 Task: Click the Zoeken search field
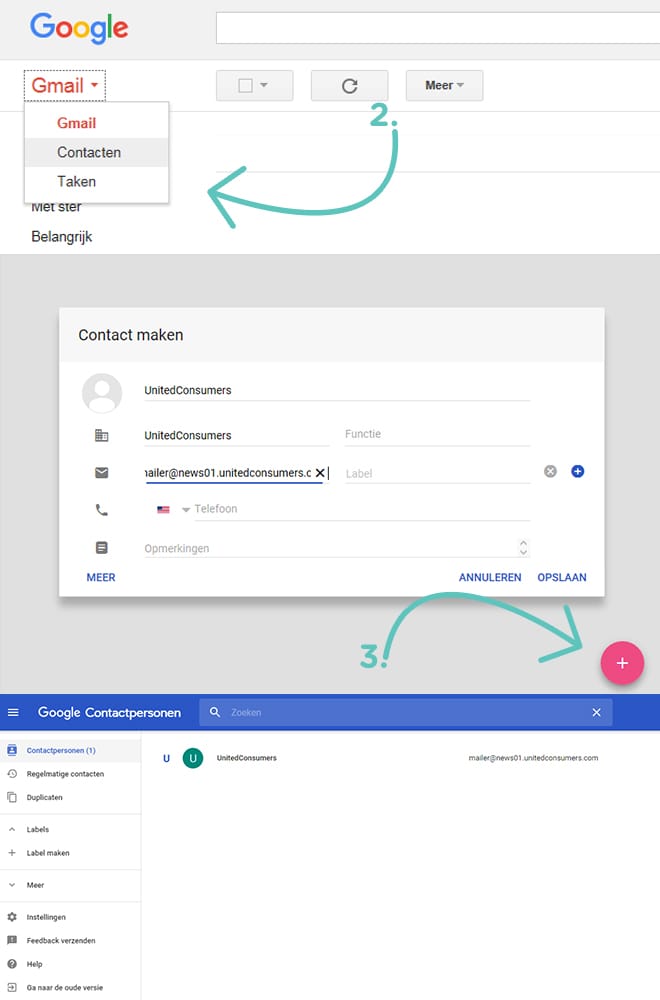[405, 712]
